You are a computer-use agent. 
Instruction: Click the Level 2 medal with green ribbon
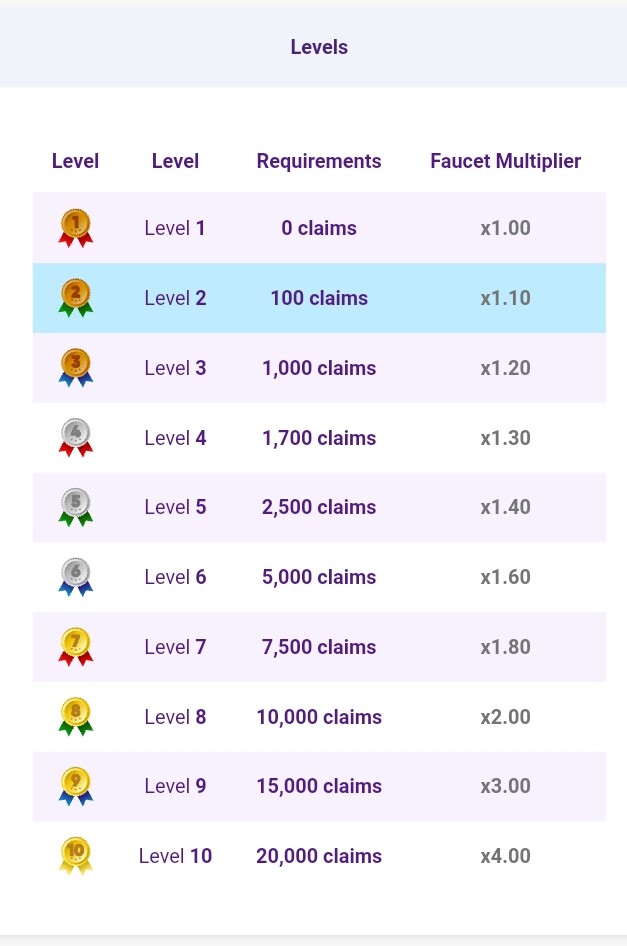click(75, 298)
